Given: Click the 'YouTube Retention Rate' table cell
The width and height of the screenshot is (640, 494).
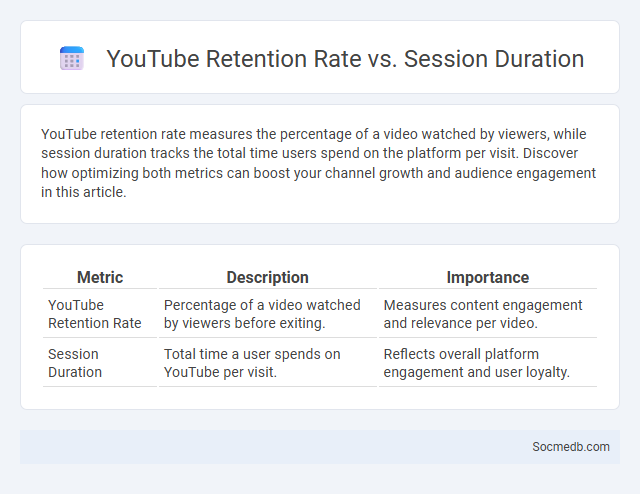Looking at the screenshot, I should tap(100, 314).
